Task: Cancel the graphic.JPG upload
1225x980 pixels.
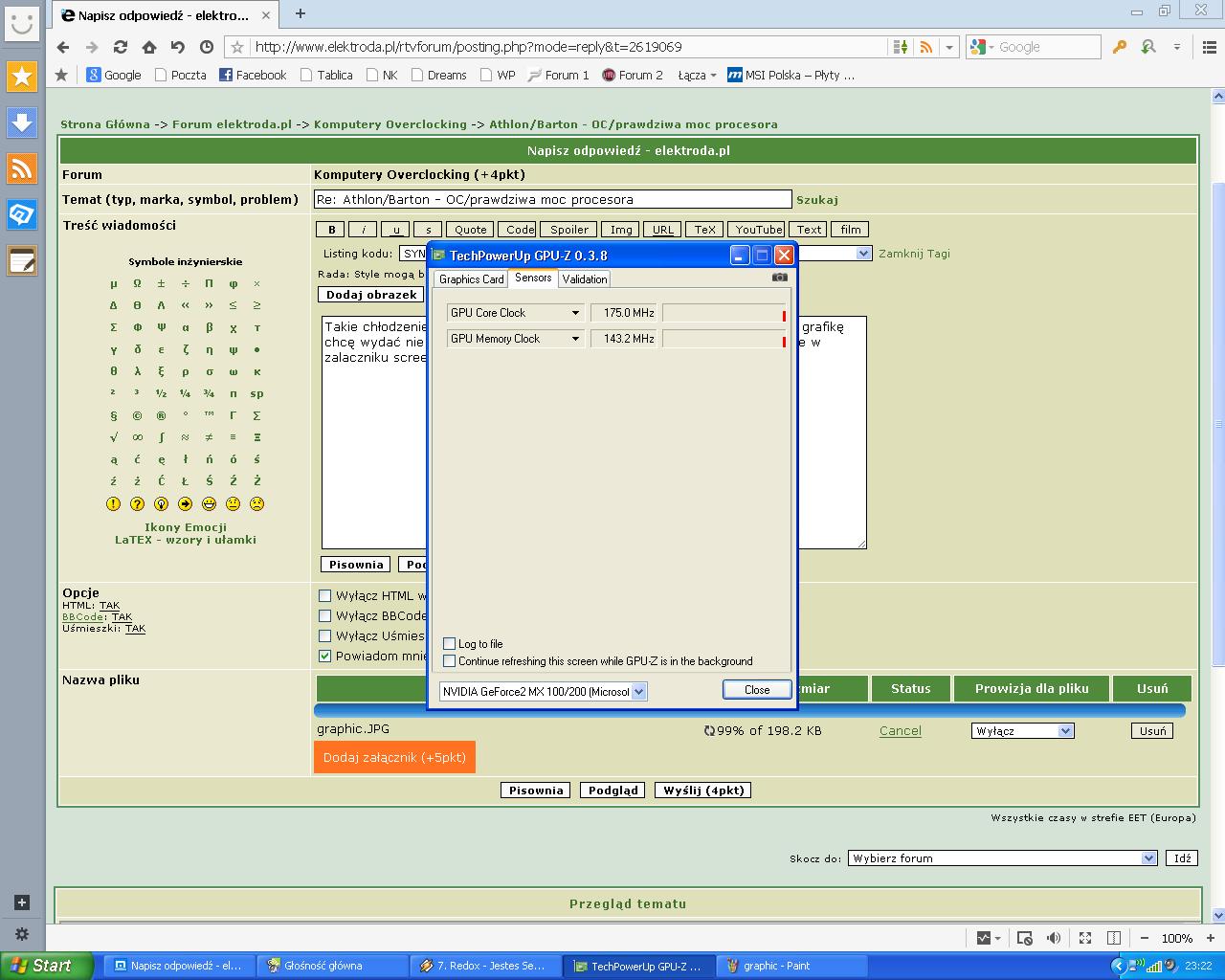Action: (900, 731)
